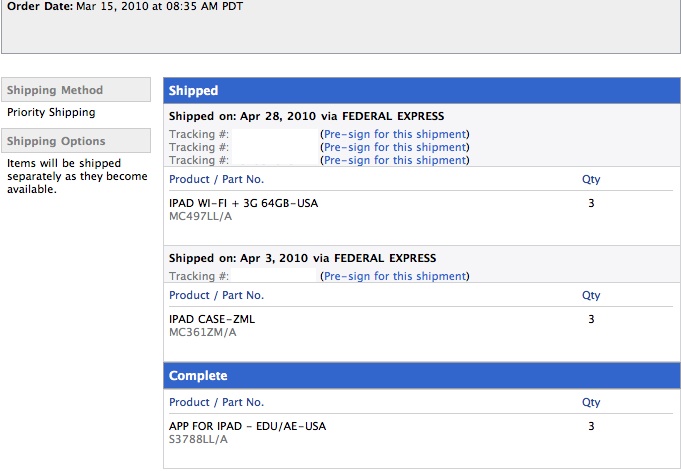Click Pre-sign link for Apr 3 shipment

[x=395, y=276]
